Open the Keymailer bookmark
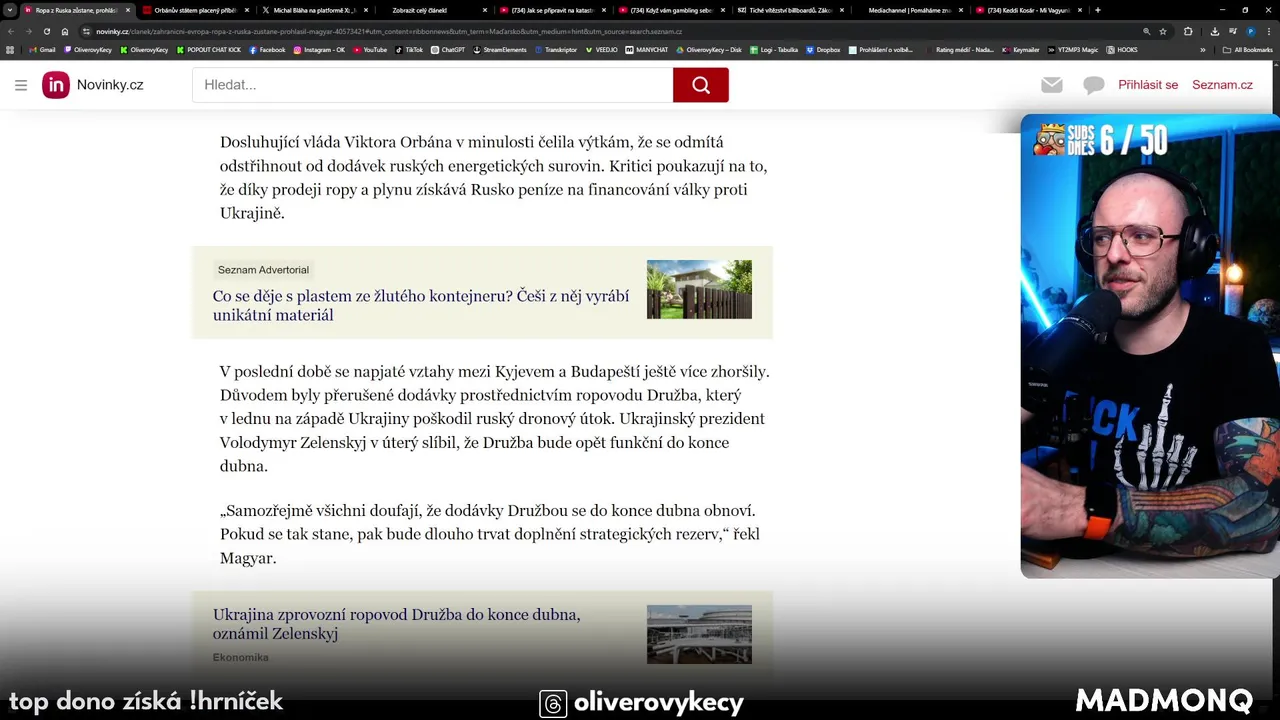The image size is (1280, 720). 1021,49
